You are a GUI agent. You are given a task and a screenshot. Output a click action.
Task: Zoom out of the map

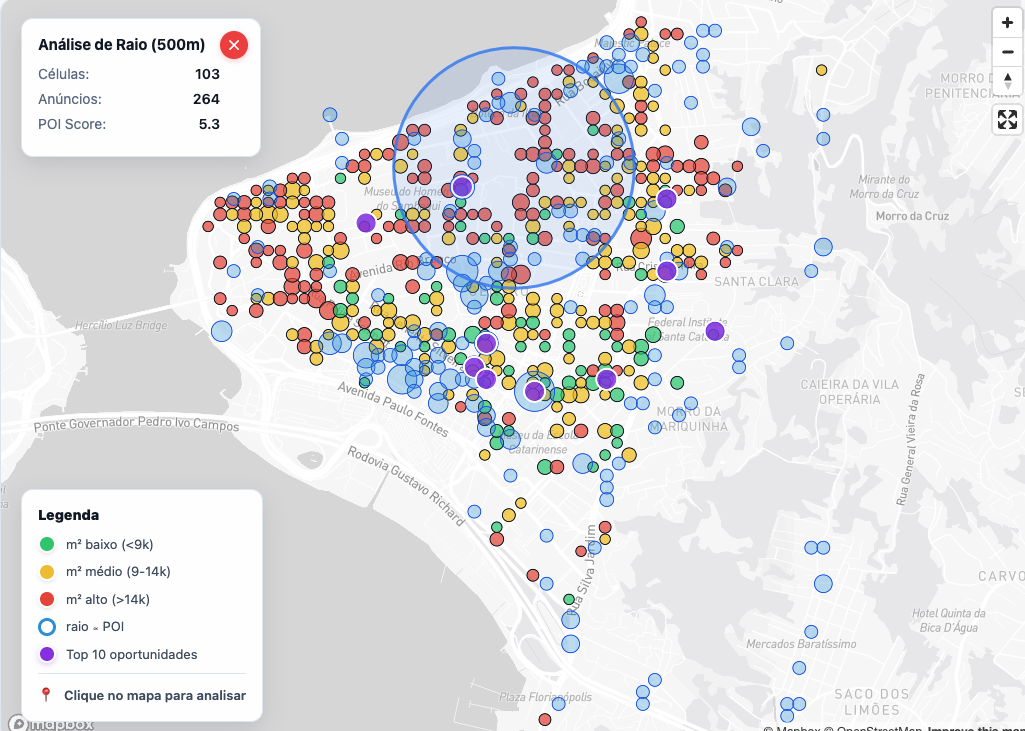[1007, 52]
